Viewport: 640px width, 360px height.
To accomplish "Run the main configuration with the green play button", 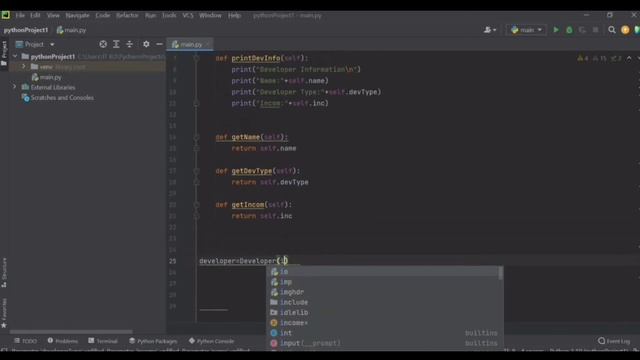I will 556,30.
